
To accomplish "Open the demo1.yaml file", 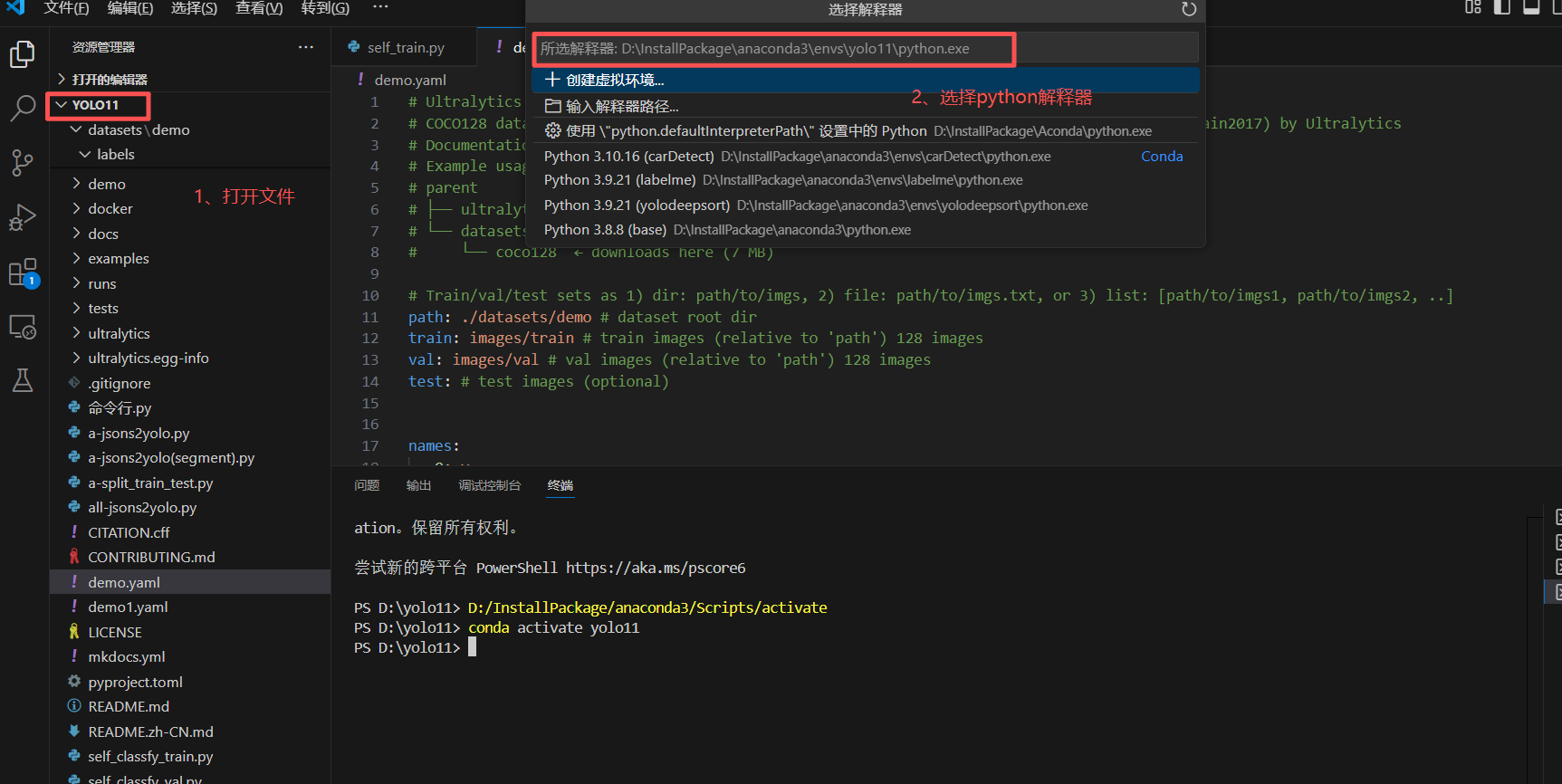I will 190,607.
